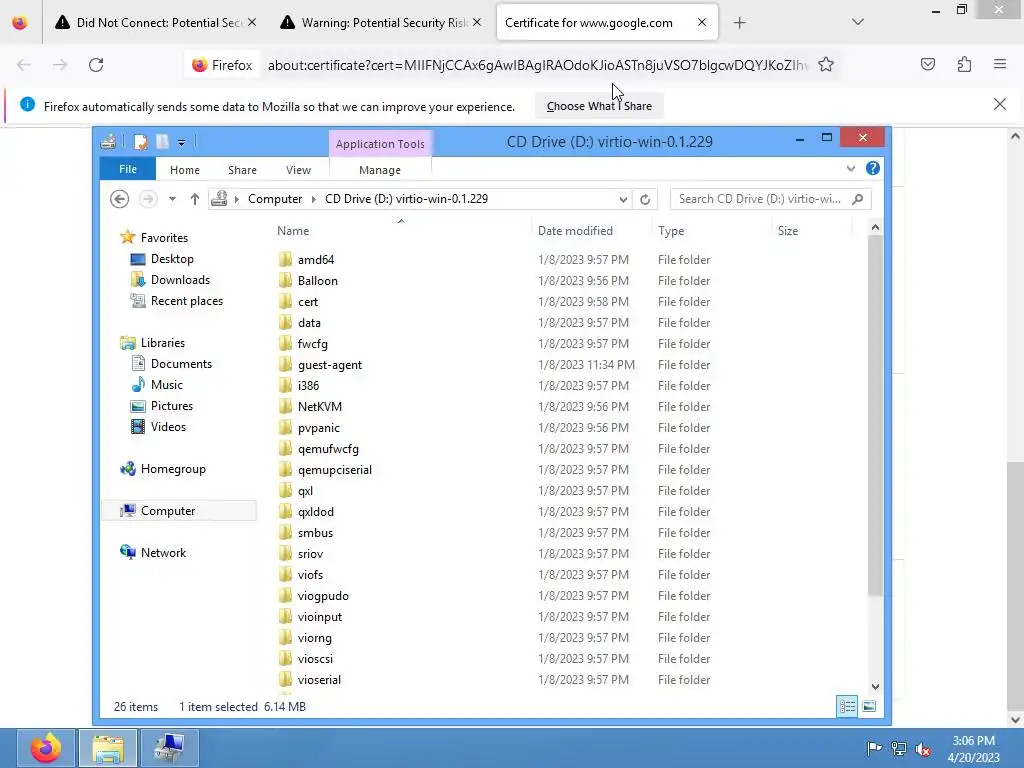
Task: Select the amd64 folder
Action: 315,259
